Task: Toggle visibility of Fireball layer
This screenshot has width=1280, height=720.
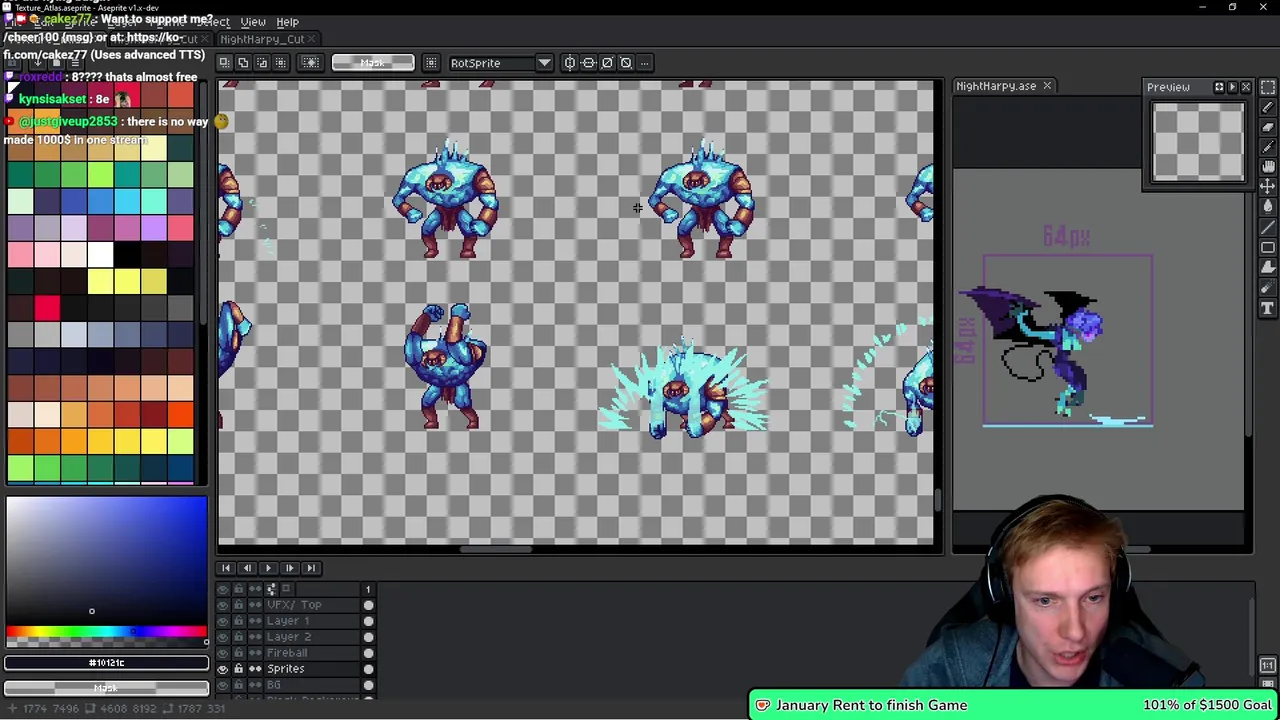Action: click(x=222, y=653)
